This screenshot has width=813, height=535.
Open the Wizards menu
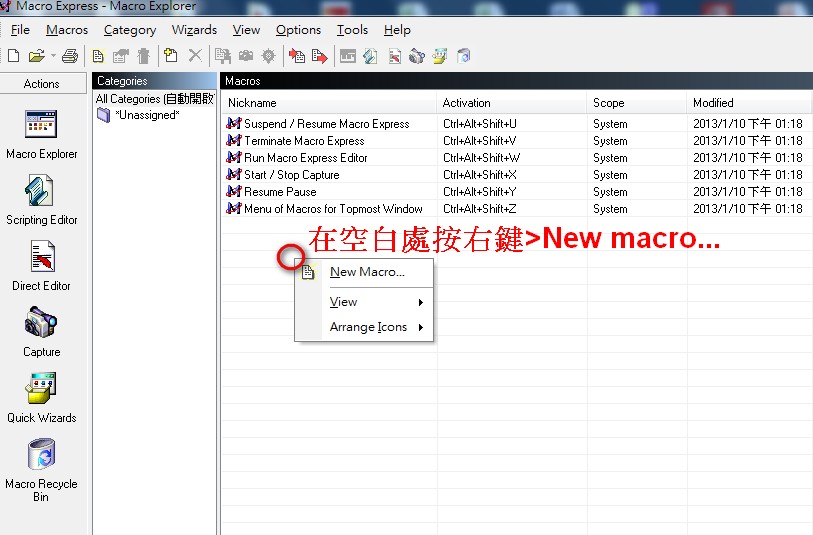194,30
